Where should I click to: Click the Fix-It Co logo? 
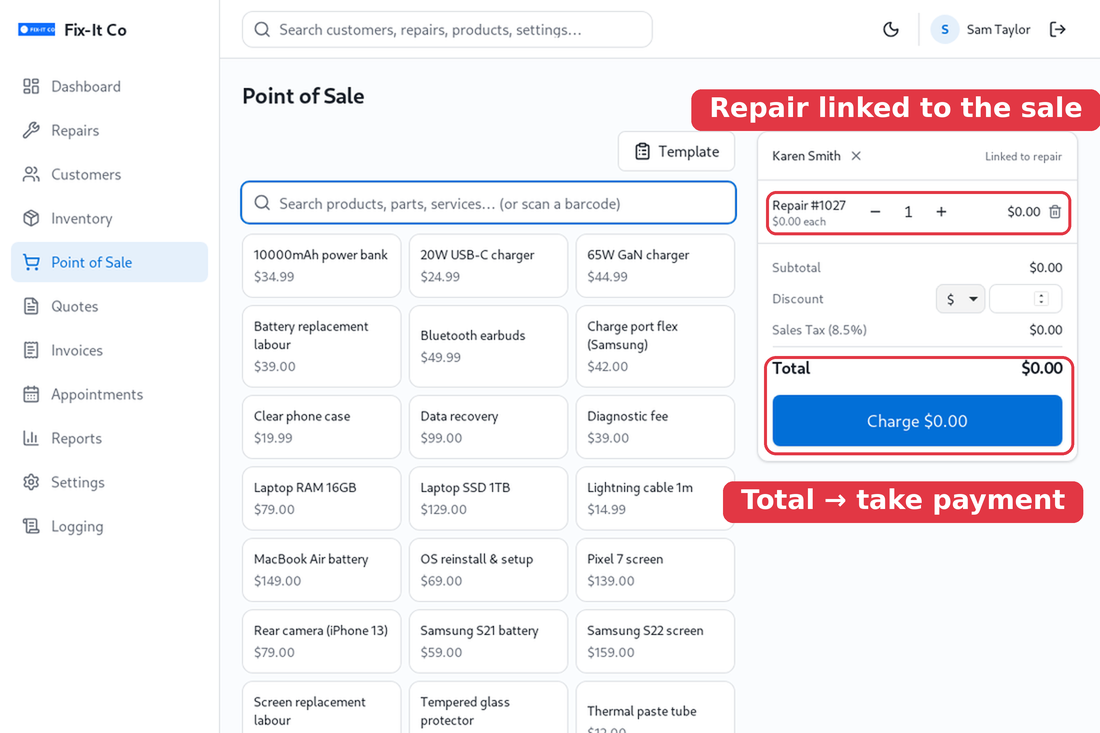click(36, 29)
